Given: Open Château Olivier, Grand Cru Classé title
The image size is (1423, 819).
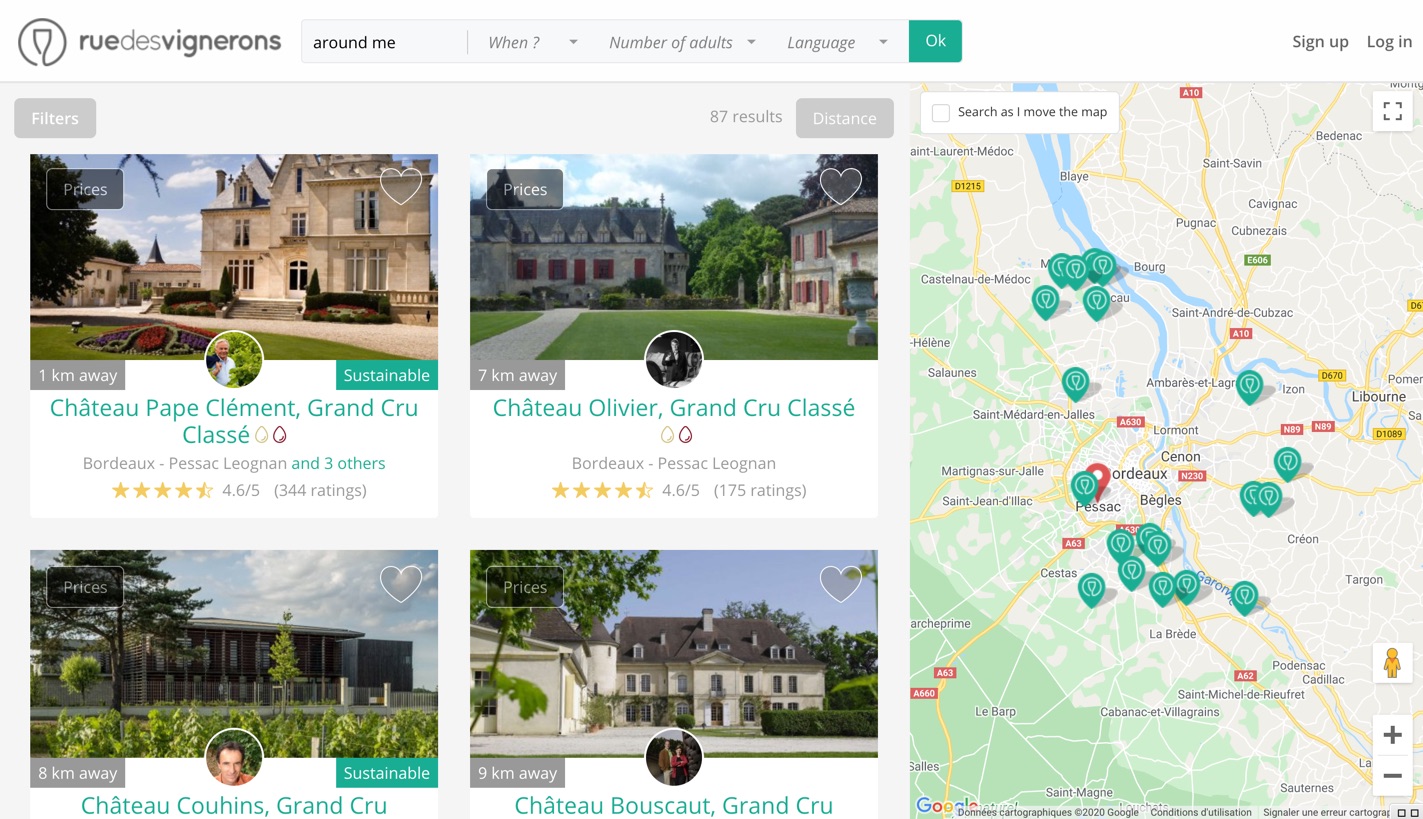Looking at the screenshot, I should click(x=674, y=408).
